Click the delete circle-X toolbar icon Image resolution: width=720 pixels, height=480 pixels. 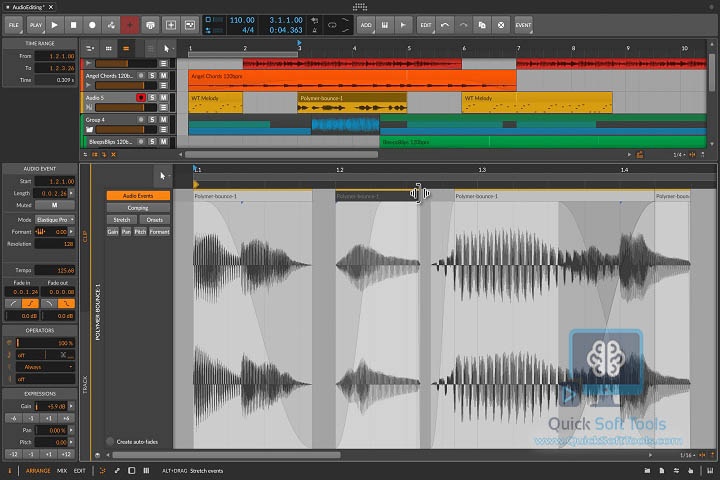(x=501, y=25)
